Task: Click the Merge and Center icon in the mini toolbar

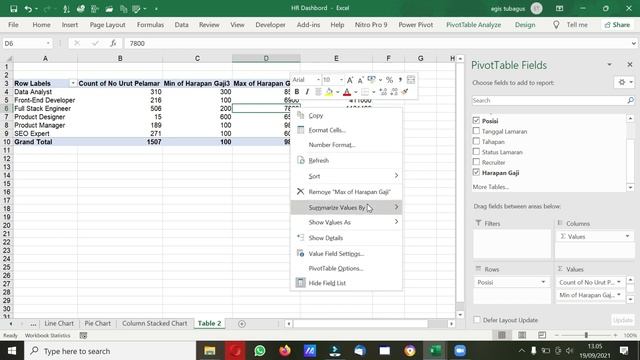Action: pyautogui.click(x=411, y=80)
